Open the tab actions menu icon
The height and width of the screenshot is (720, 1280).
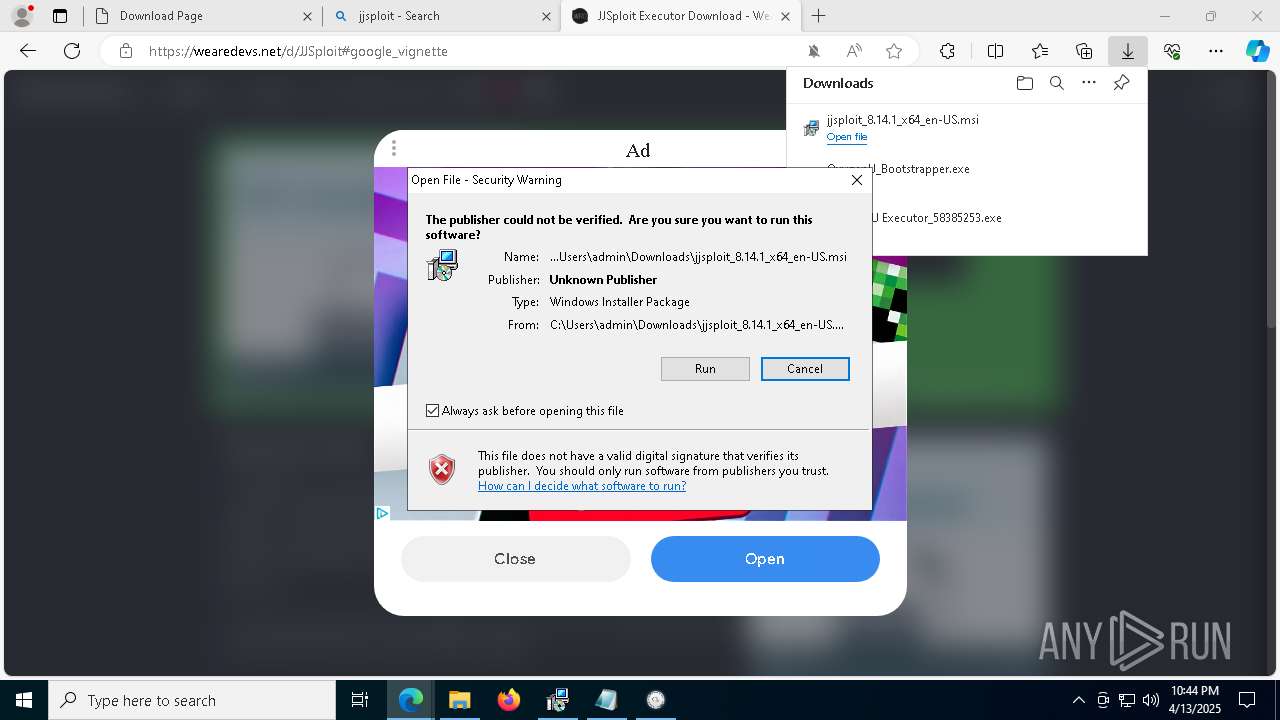pyautogui.click(x=60, y=16)
